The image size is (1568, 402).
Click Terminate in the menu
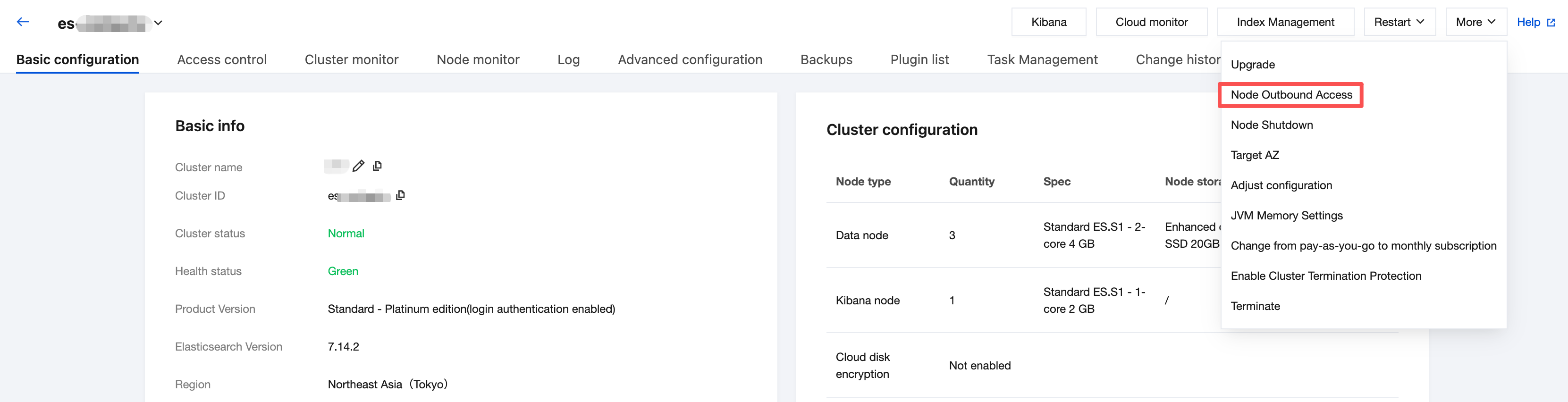tap(1255, 307)
